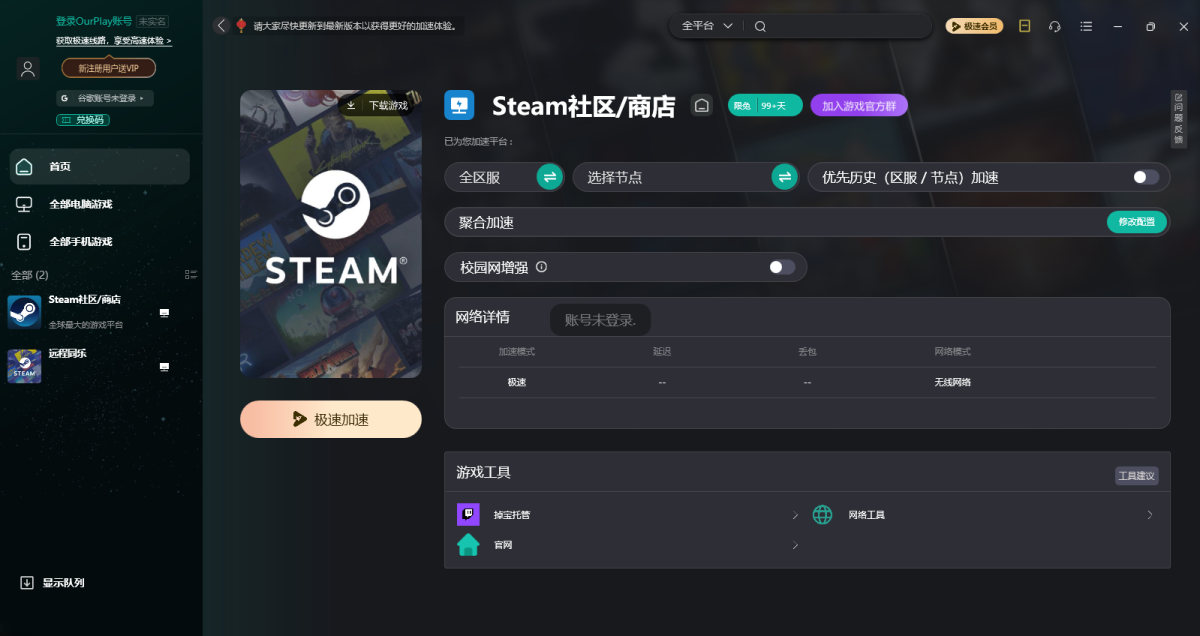
Task: Select 全部手机游戏 in the sidebar
Action: pos(81,241)
